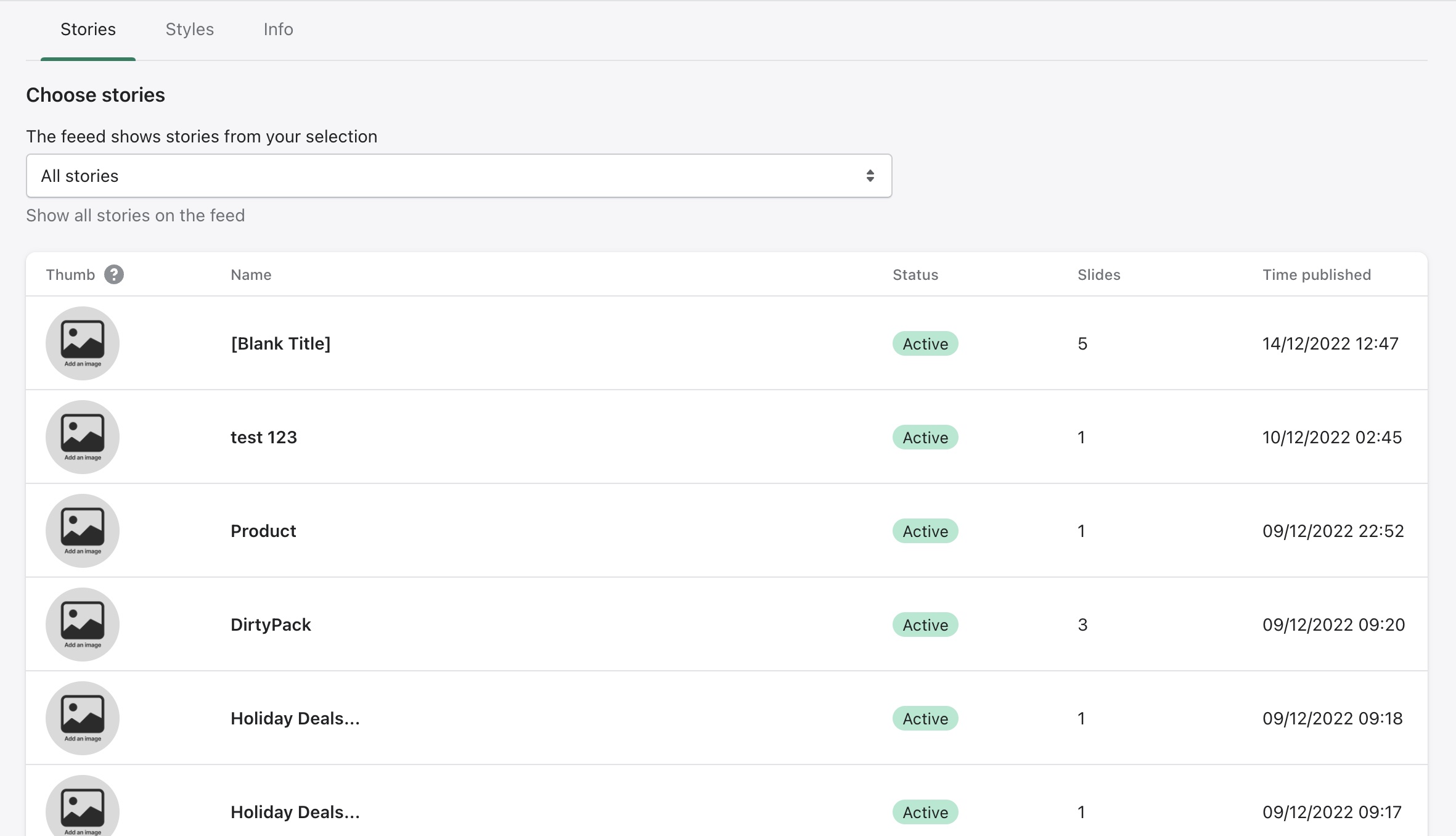Click the test 123 story add-image thumbnail
Screen dimensions: 1456x836
(x=83, y=437)
